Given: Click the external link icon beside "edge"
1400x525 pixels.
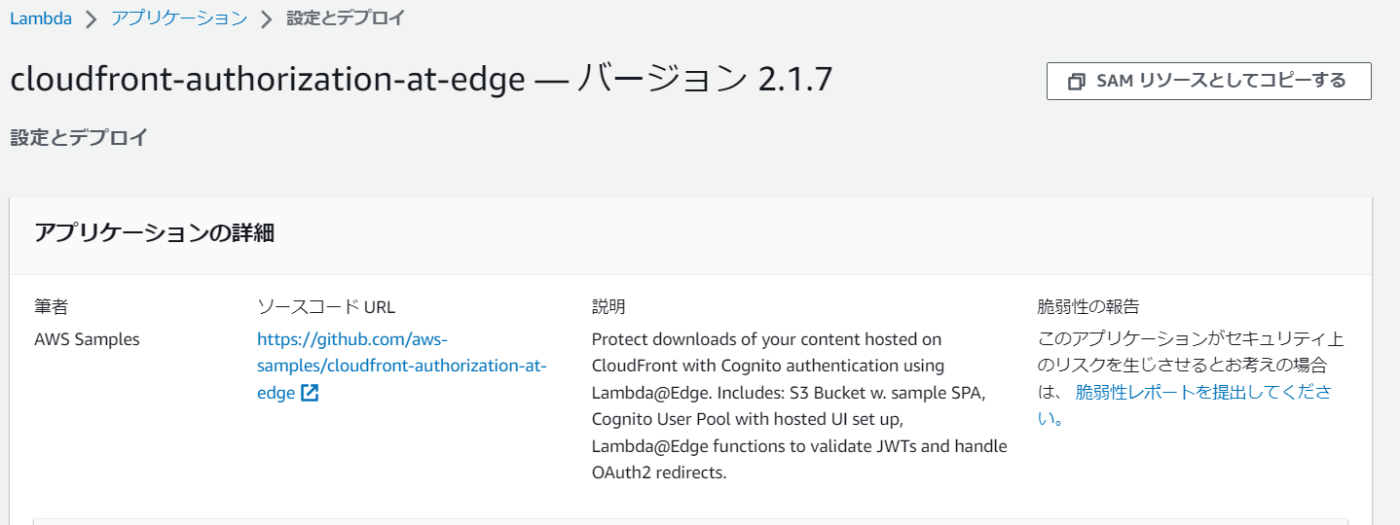Looking at the screenshot, I should (x=310, y=393).
